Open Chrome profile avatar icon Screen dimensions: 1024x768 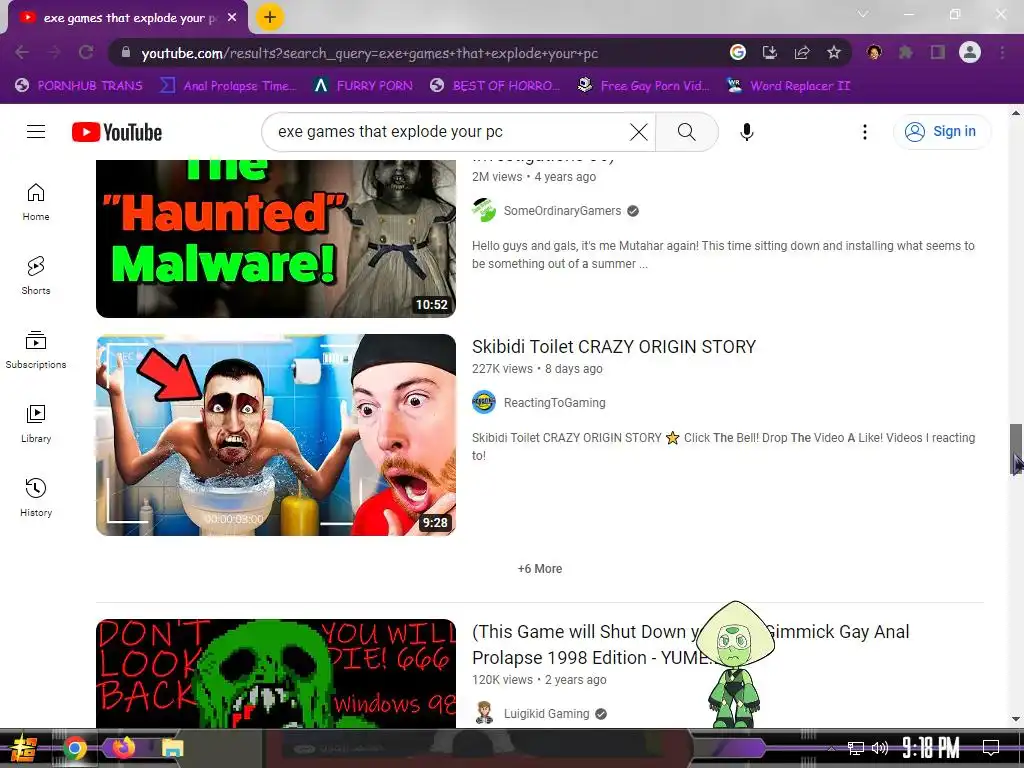tap(970, 52)
